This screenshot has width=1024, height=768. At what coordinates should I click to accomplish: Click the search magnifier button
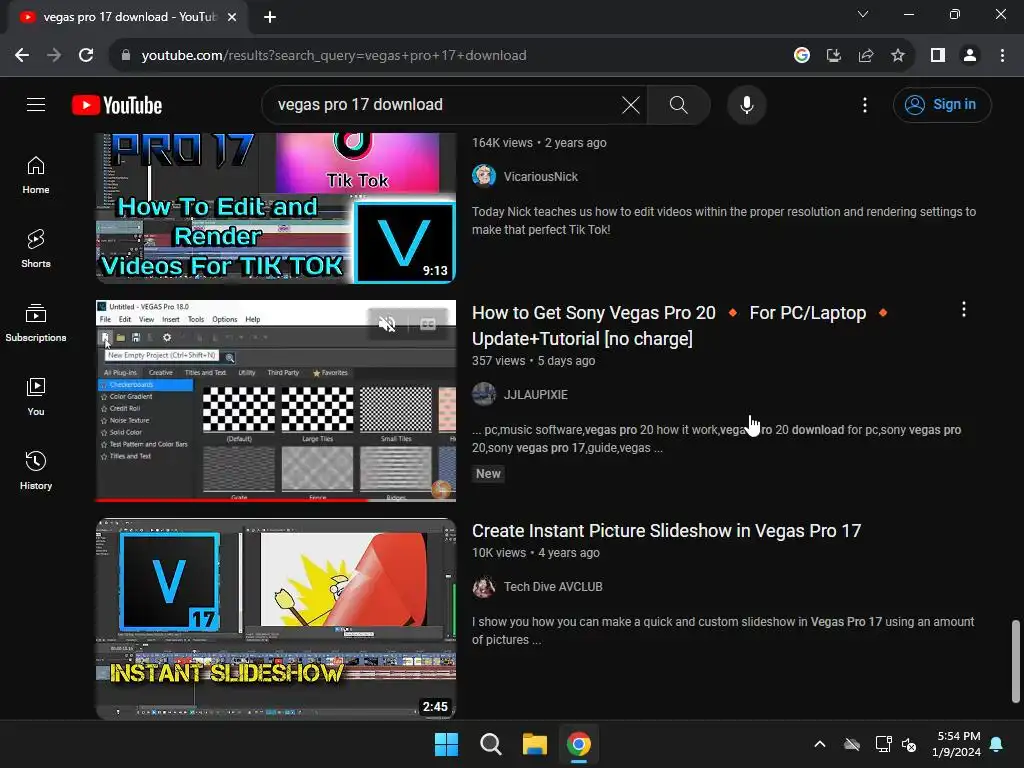(679, 104)
